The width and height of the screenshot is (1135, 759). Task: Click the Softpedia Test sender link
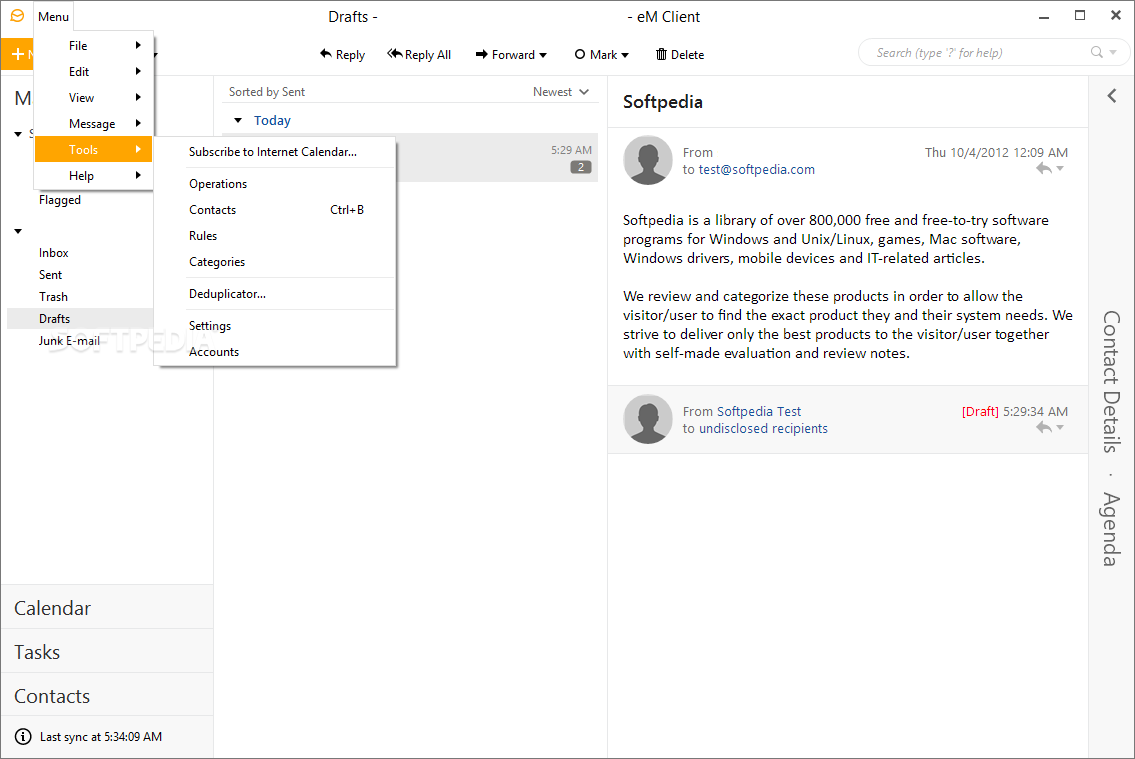pos(759,411)
